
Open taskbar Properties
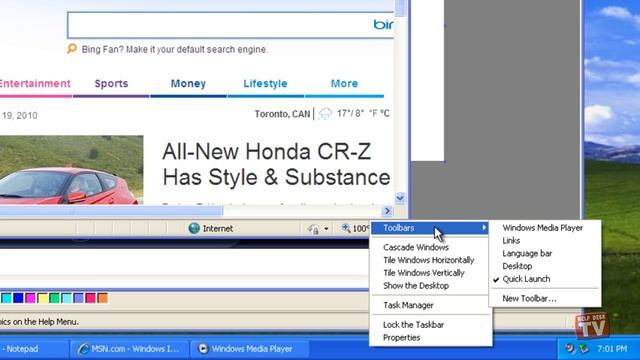pos(401,338)
